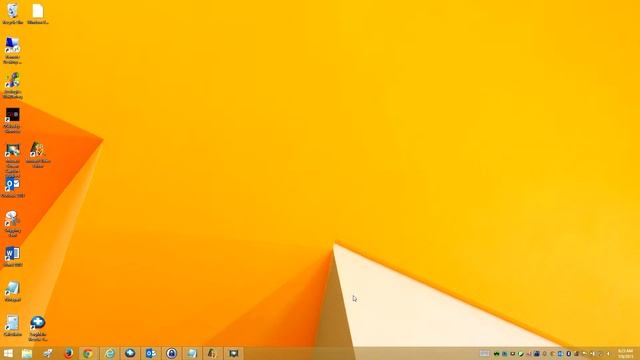Open the taskbar clock and date
Screen dimensions: 640x360
[x=625, y=353]
